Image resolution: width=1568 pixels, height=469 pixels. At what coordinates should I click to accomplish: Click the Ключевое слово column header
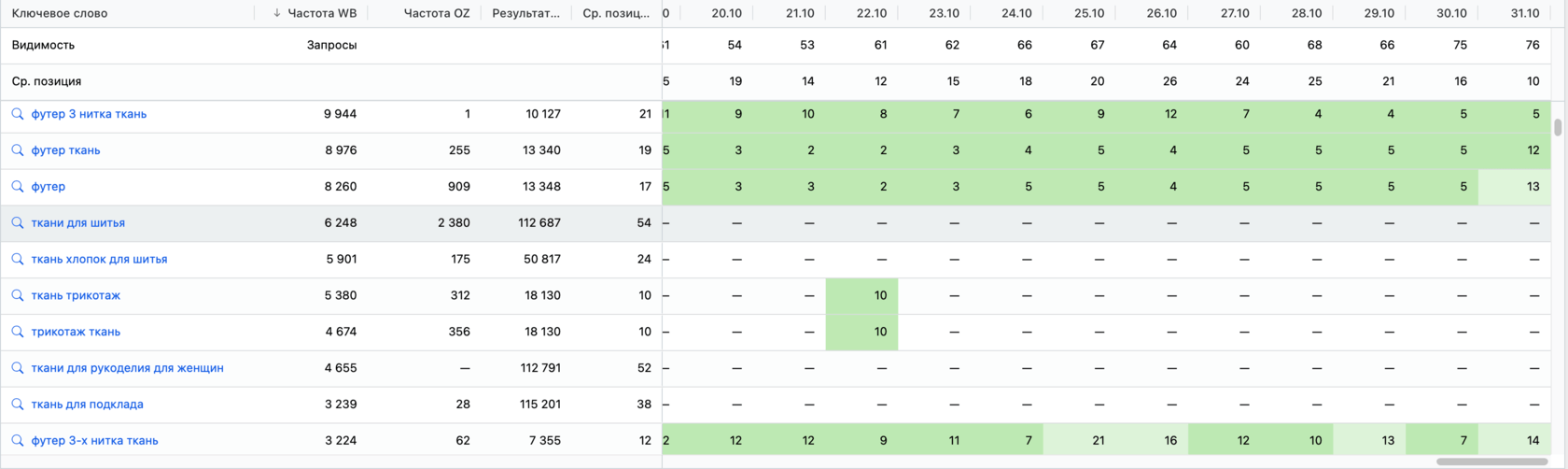pyautogui.click(x=60, y=13)
